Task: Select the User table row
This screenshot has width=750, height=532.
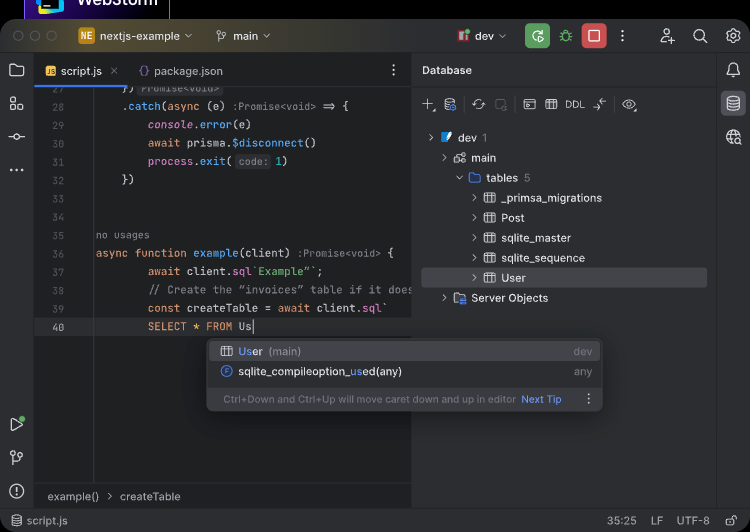Action: point(564,278)
